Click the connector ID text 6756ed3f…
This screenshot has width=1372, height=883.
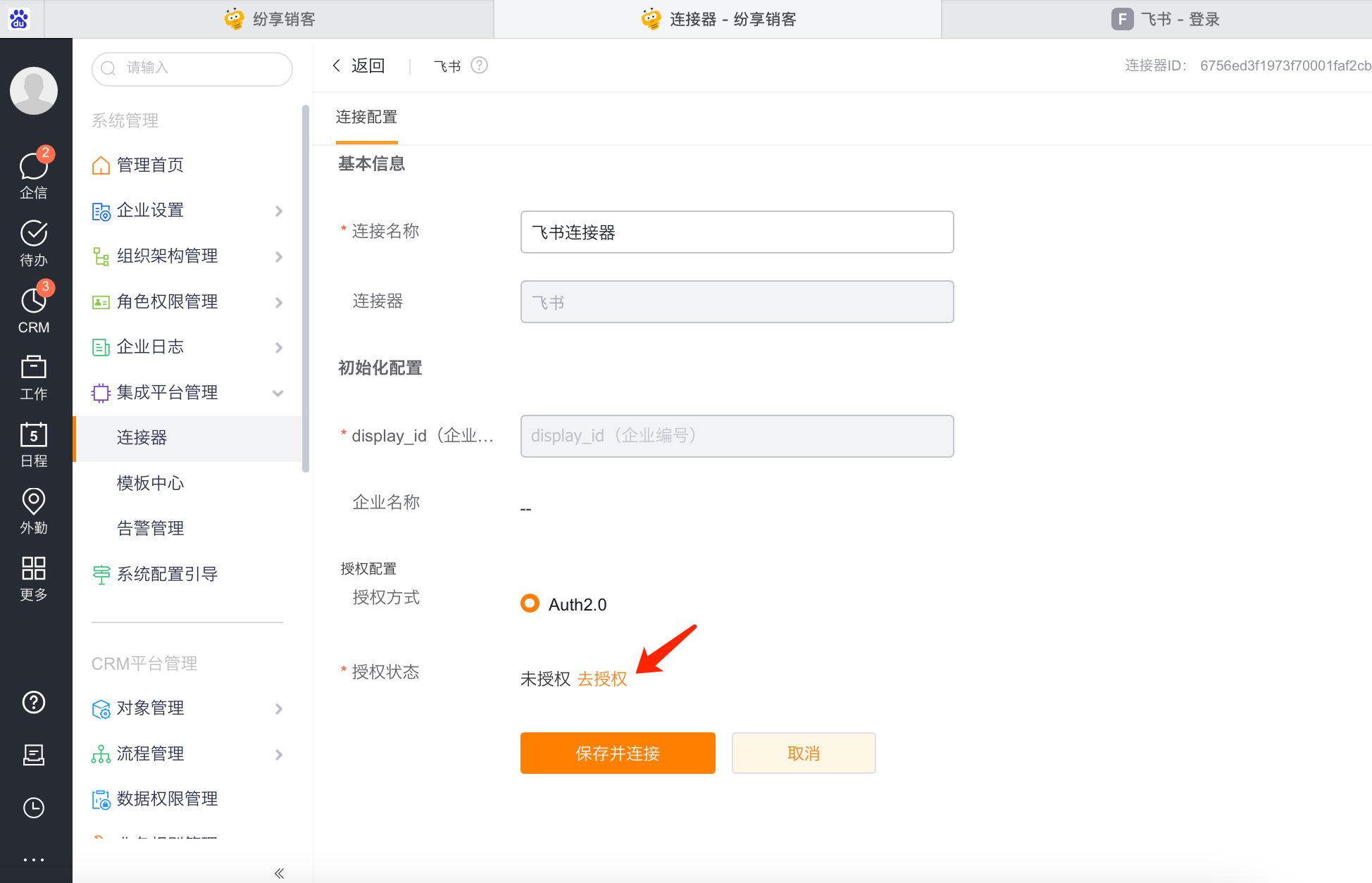coord(1285,66)
